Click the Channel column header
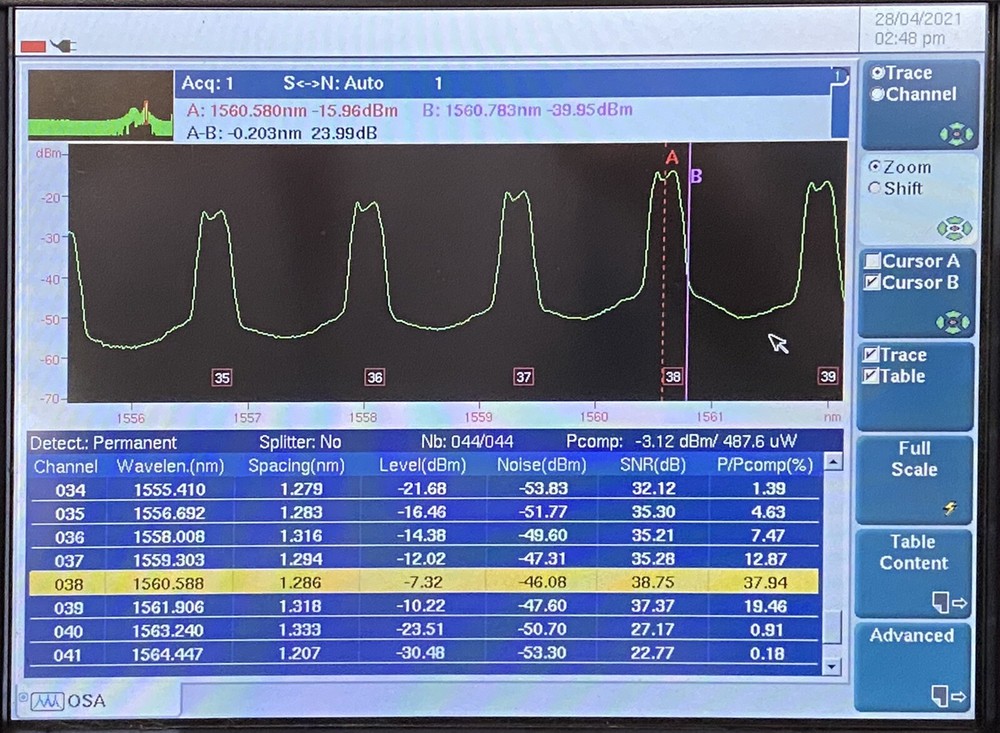Viewport: 1000px width, 733px height. click(x=66, y=467)
